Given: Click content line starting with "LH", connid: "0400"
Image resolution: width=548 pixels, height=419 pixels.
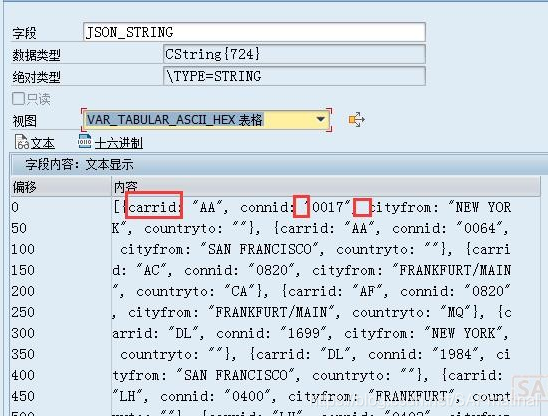Looking at the screenshot, I should tap(312, 396).
